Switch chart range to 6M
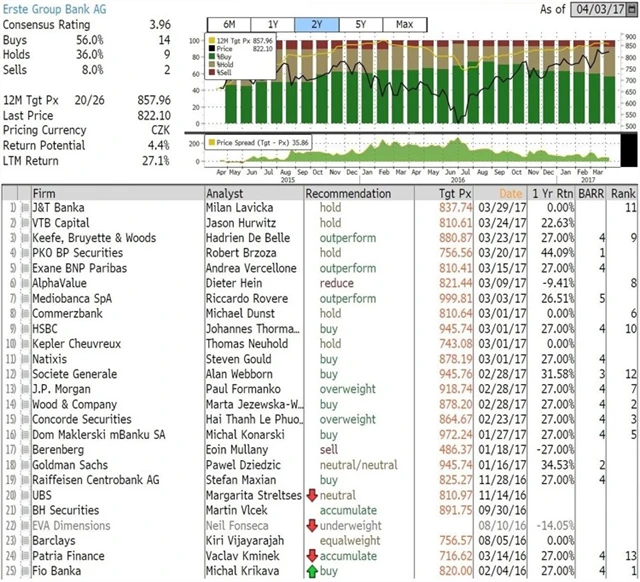 pyautogui.click(x=227, y=24)
